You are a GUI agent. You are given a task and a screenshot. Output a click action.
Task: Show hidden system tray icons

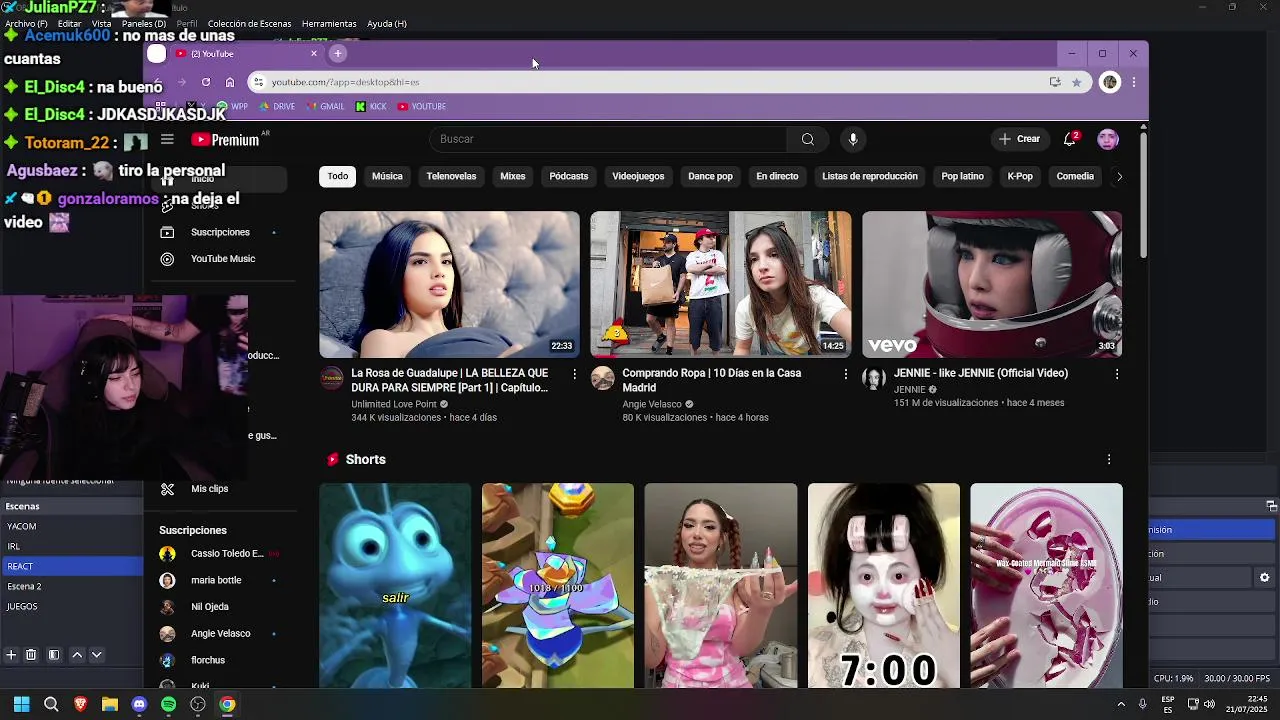pos(1121,704)
